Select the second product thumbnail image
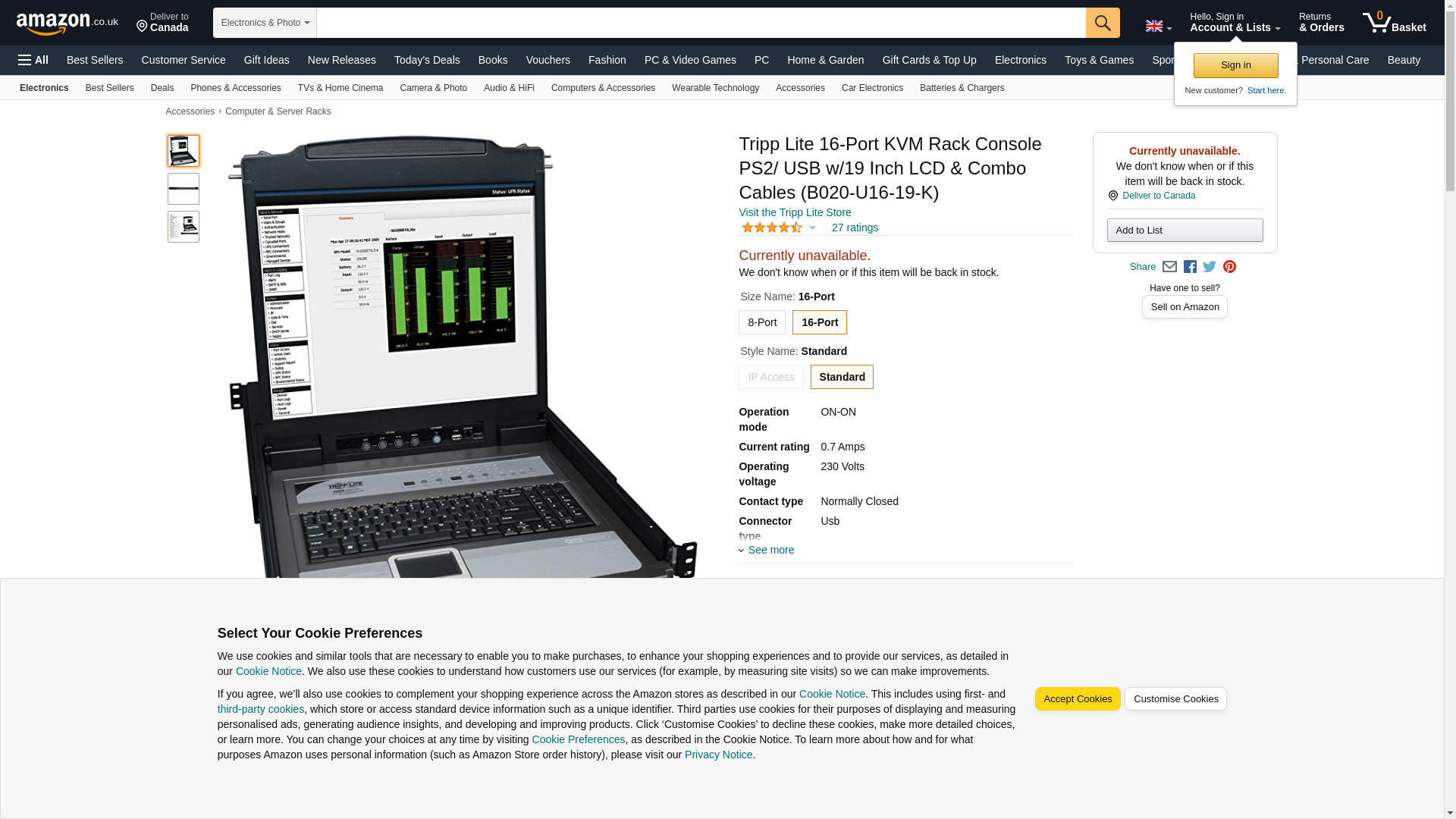This screenshot has height=819, width=1456. (x=184, y=189)
